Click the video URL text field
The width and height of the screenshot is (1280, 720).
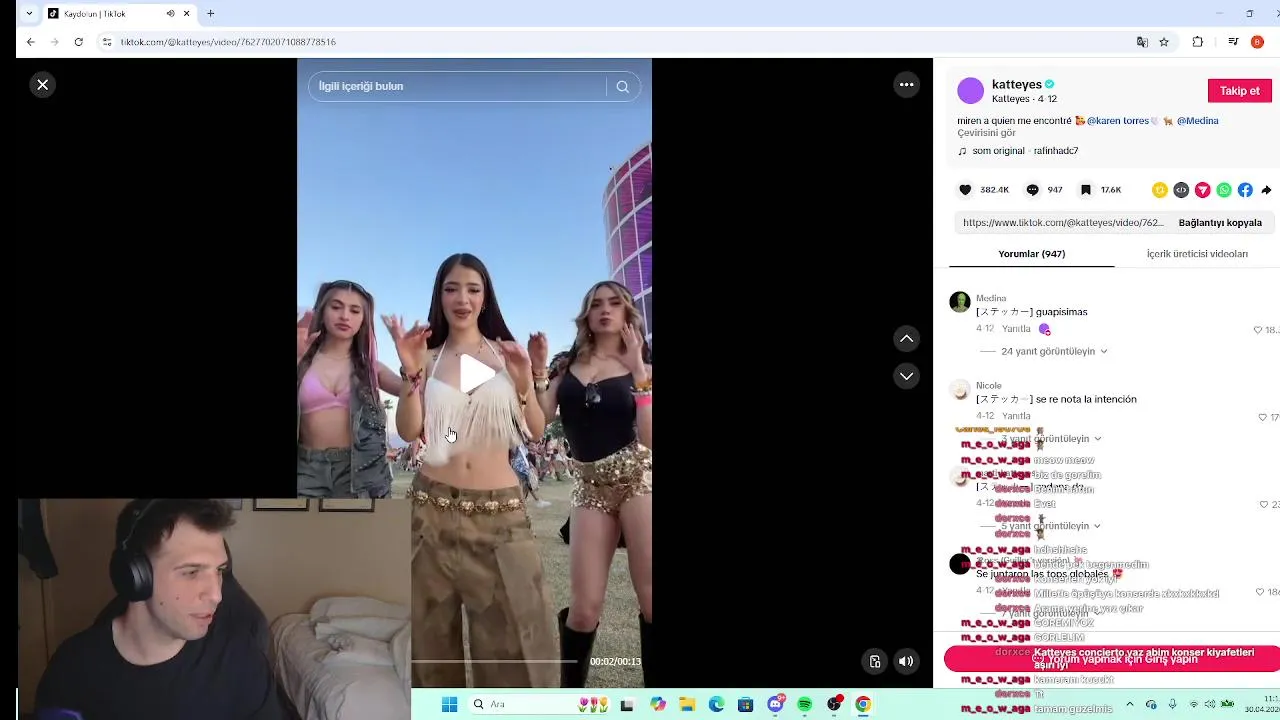tap(1062, 223)
